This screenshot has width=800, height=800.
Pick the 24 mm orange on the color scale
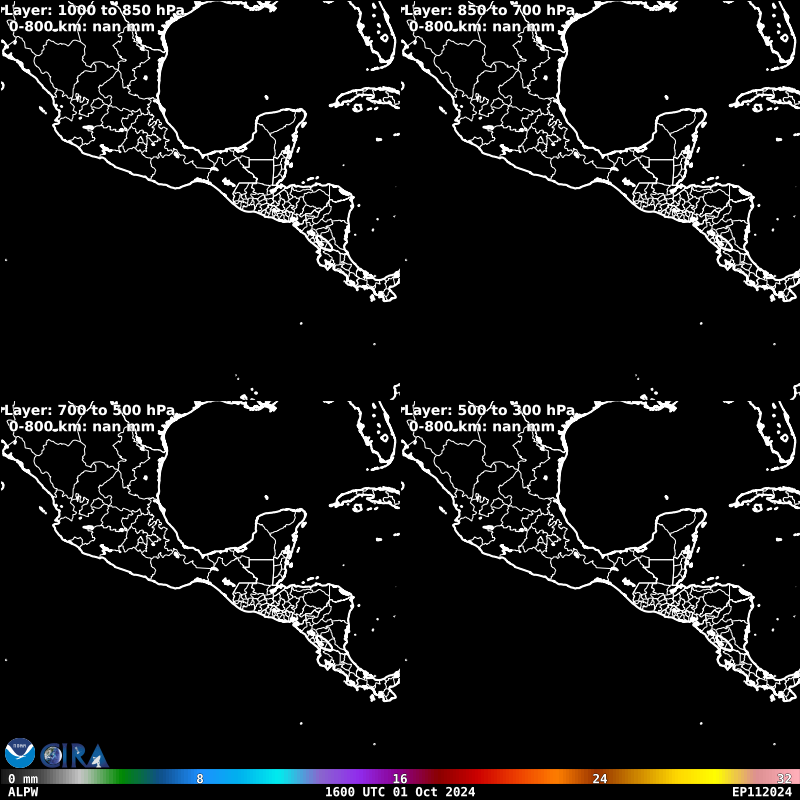600,777
